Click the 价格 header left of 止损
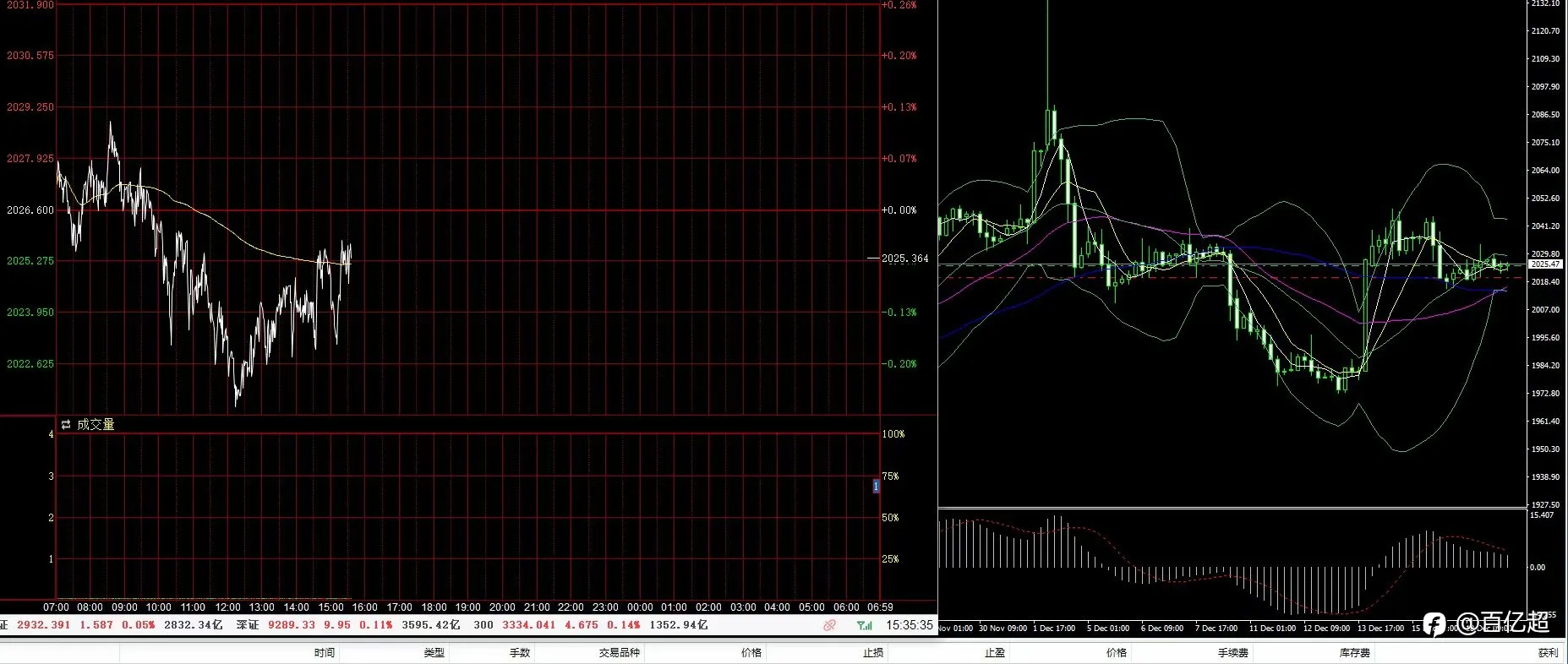Image resolution: width=1568 pixels, height=664 pixels. click(751, 653)
